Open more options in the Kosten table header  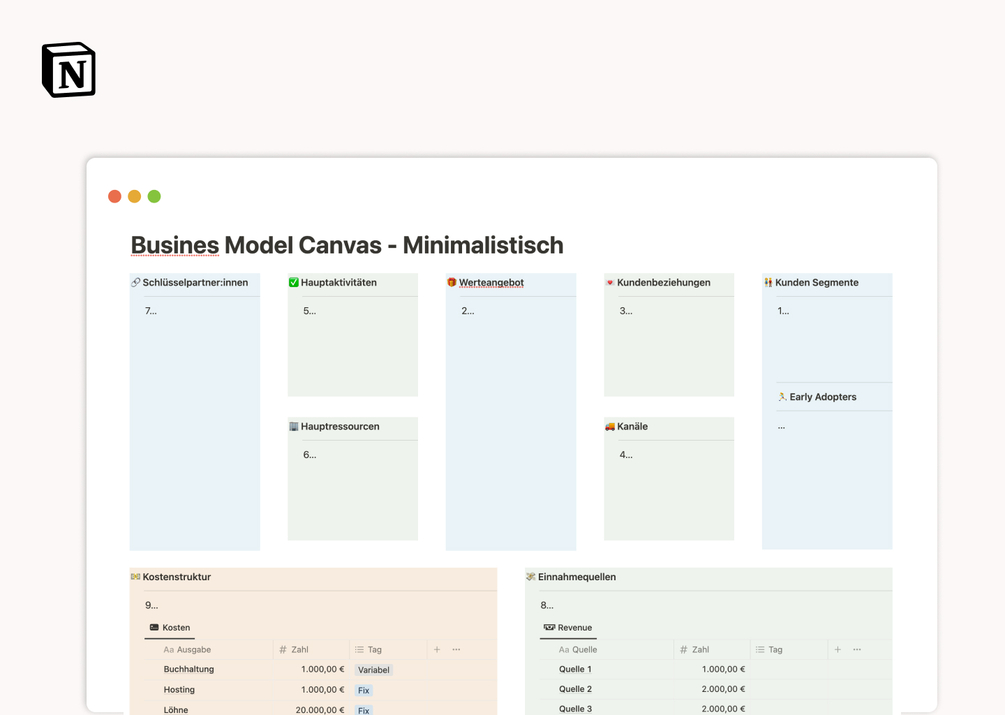[456, 650]
